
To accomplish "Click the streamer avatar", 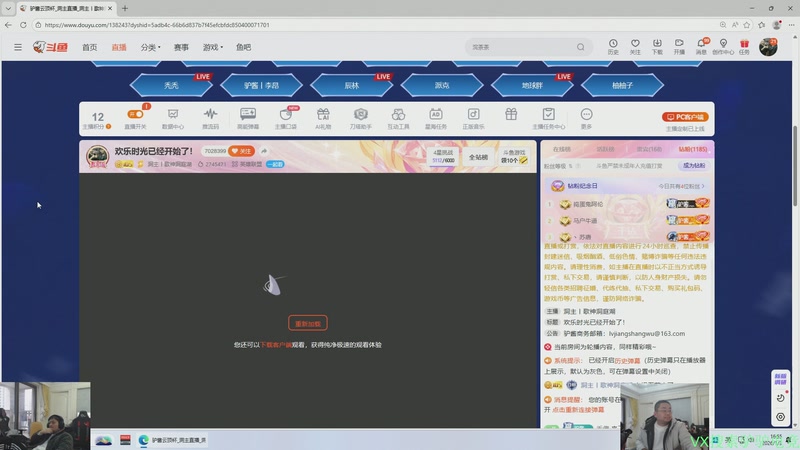I will 97,156.
